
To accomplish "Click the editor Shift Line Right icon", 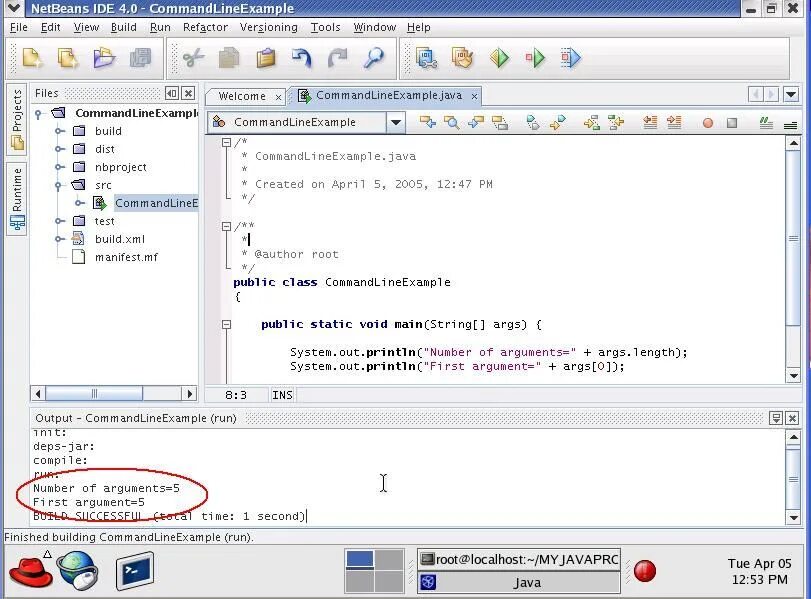I will (674, 123).
